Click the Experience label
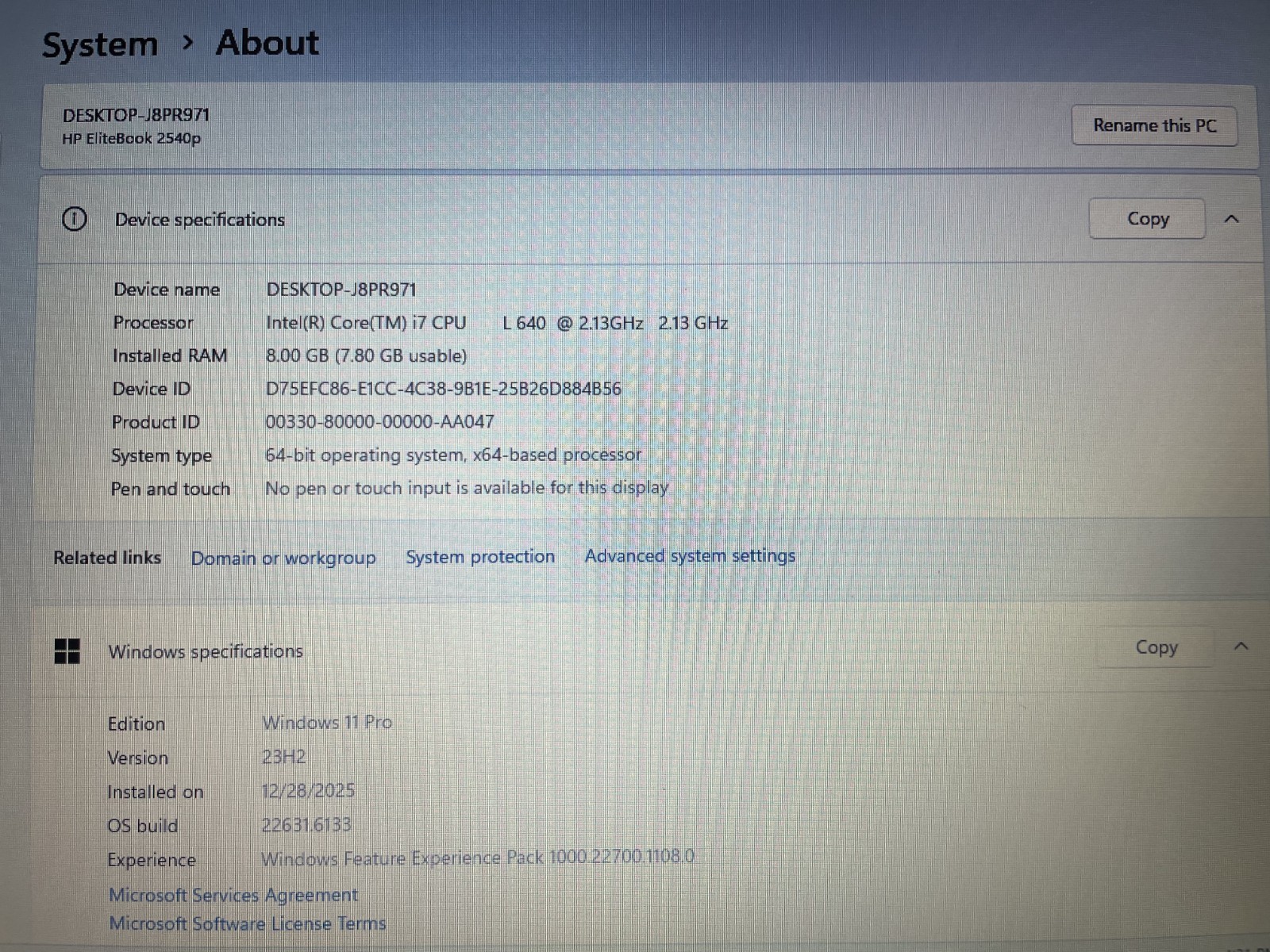 (152, 860)
